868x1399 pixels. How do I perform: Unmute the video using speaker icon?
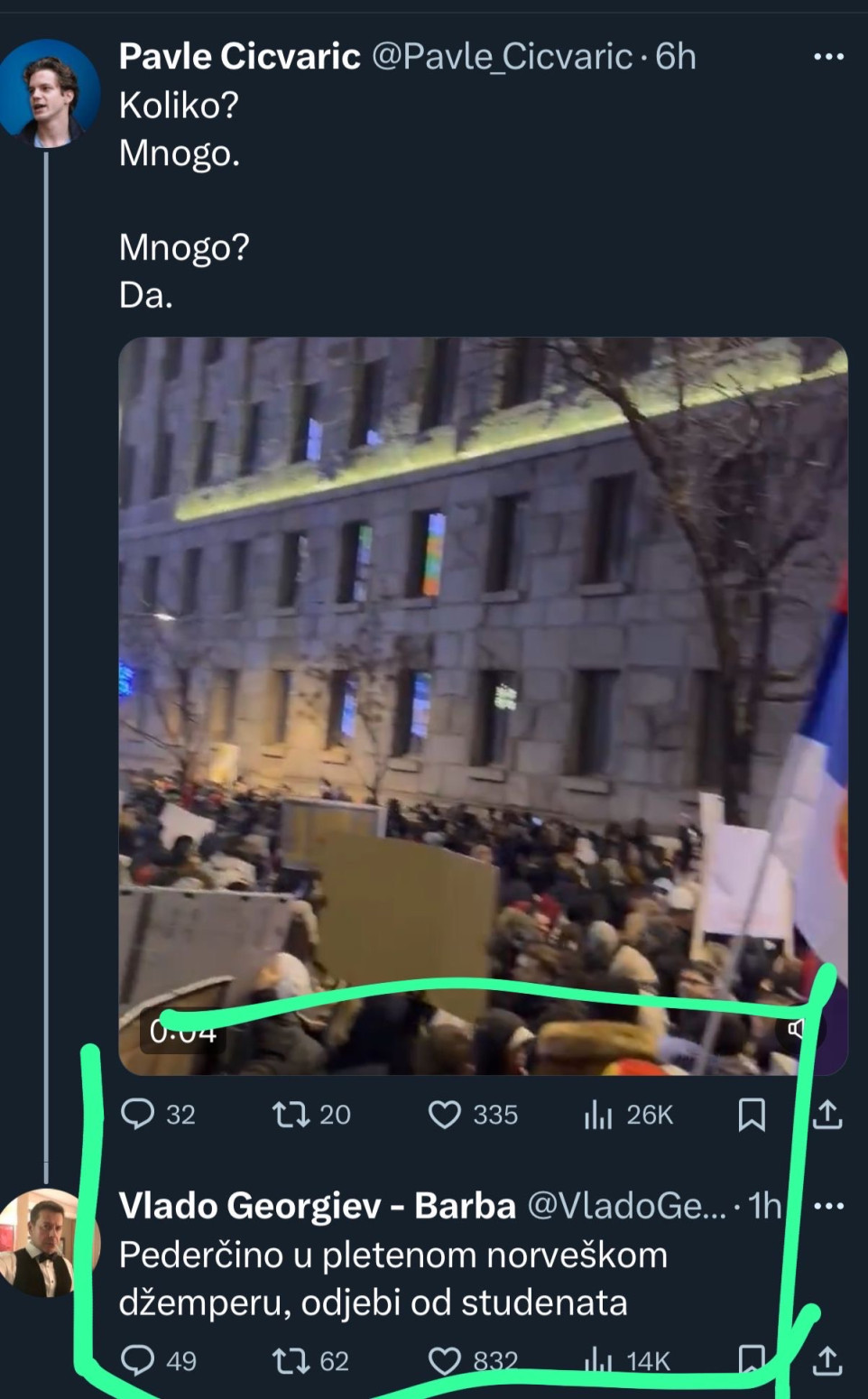[797, 1029]
